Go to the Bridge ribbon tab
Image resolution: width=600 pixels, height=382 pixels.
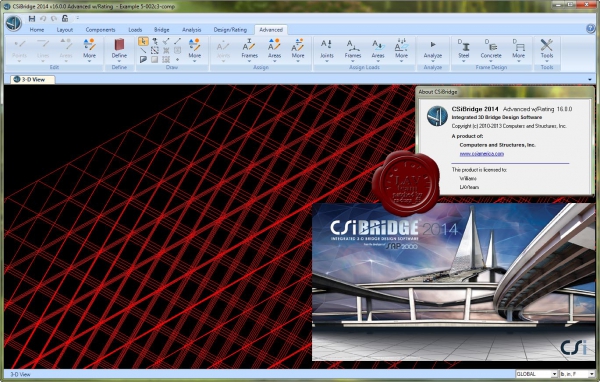161,29
